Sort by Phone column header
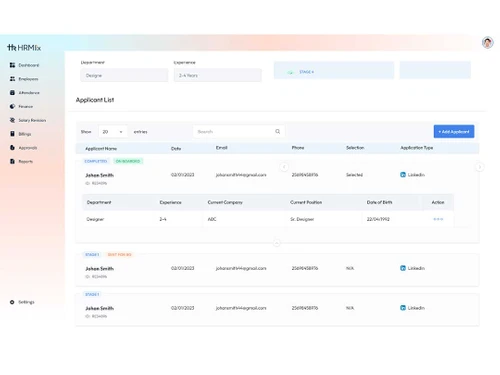The height and width of the screenshot is (375, 500). tap(298, 148)
